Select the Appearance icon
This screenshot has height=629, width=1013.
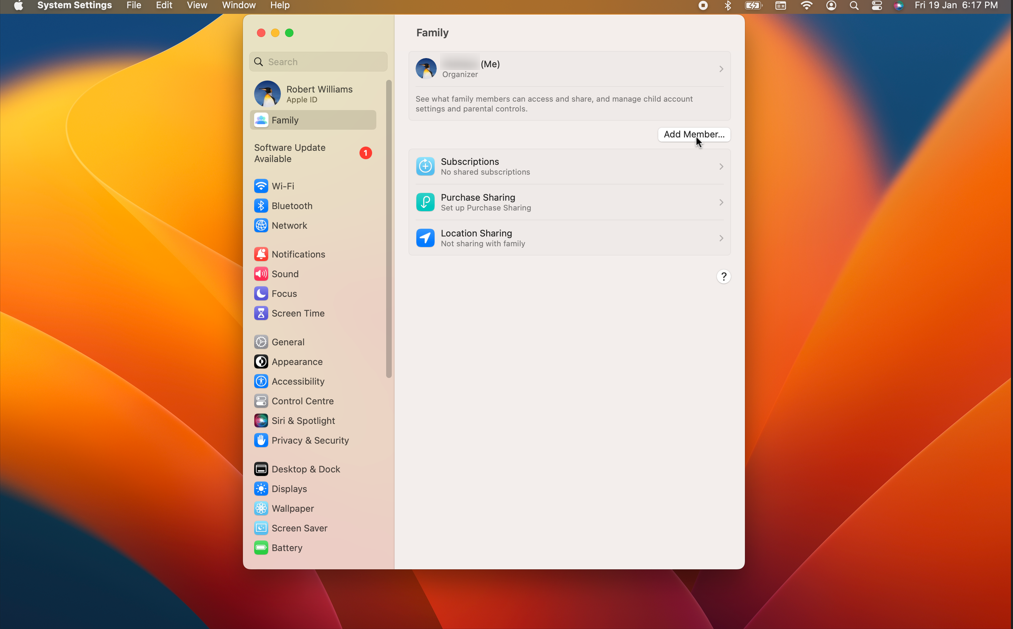[x=261, y=362]
